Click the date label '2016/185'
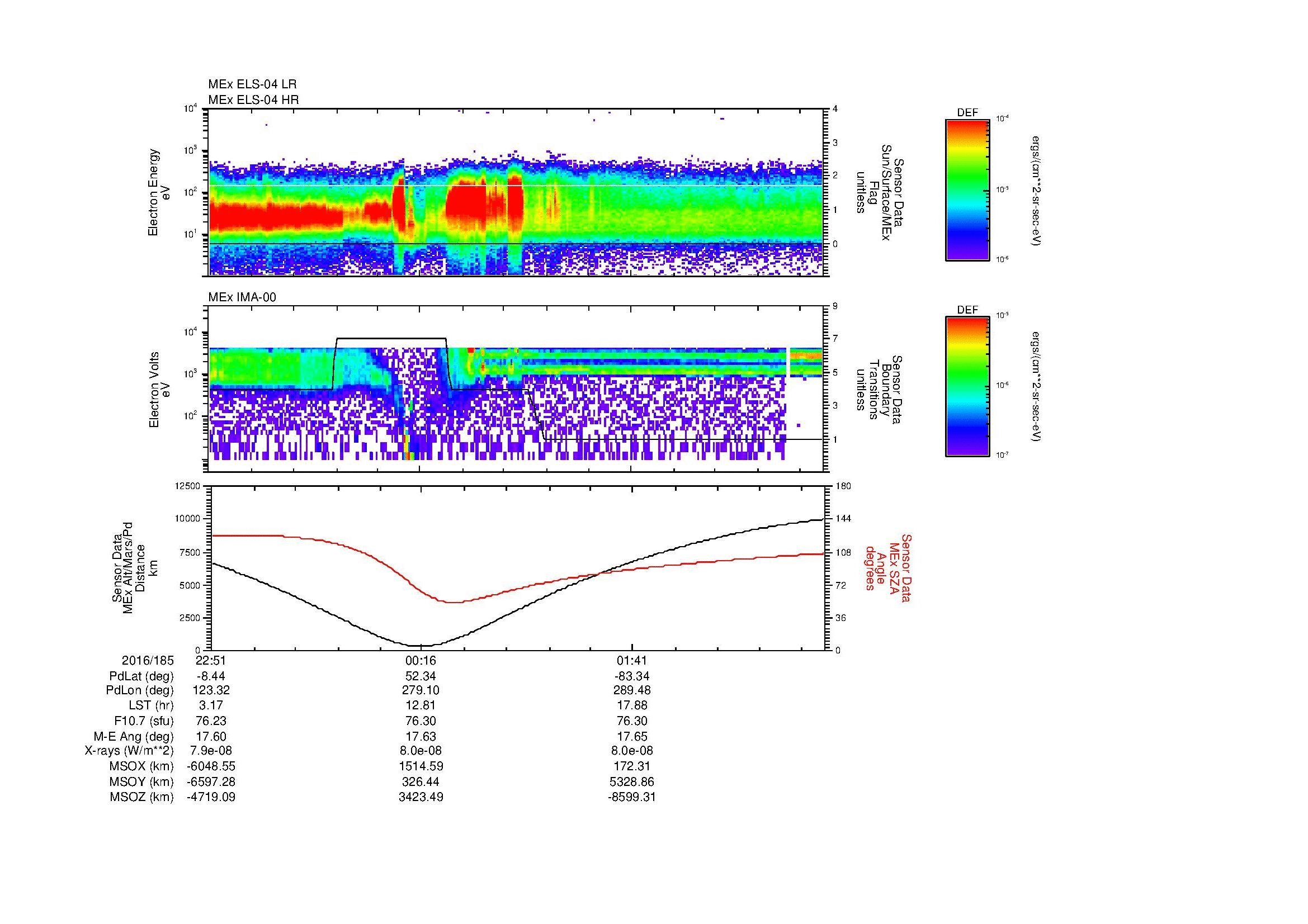Image resolution: width=1308 pixels, height=924 pixels. [148, 661]
